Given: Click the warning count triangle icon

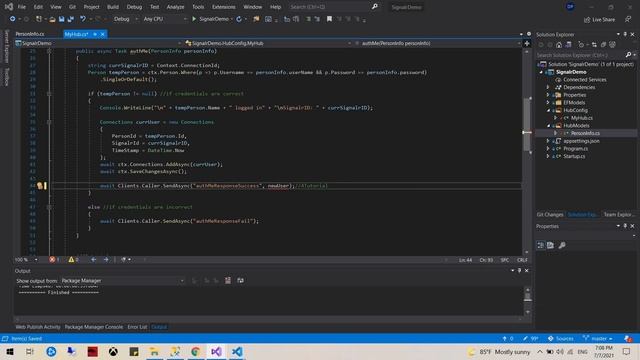Looking at the screenshot, I should coord(71,260).
